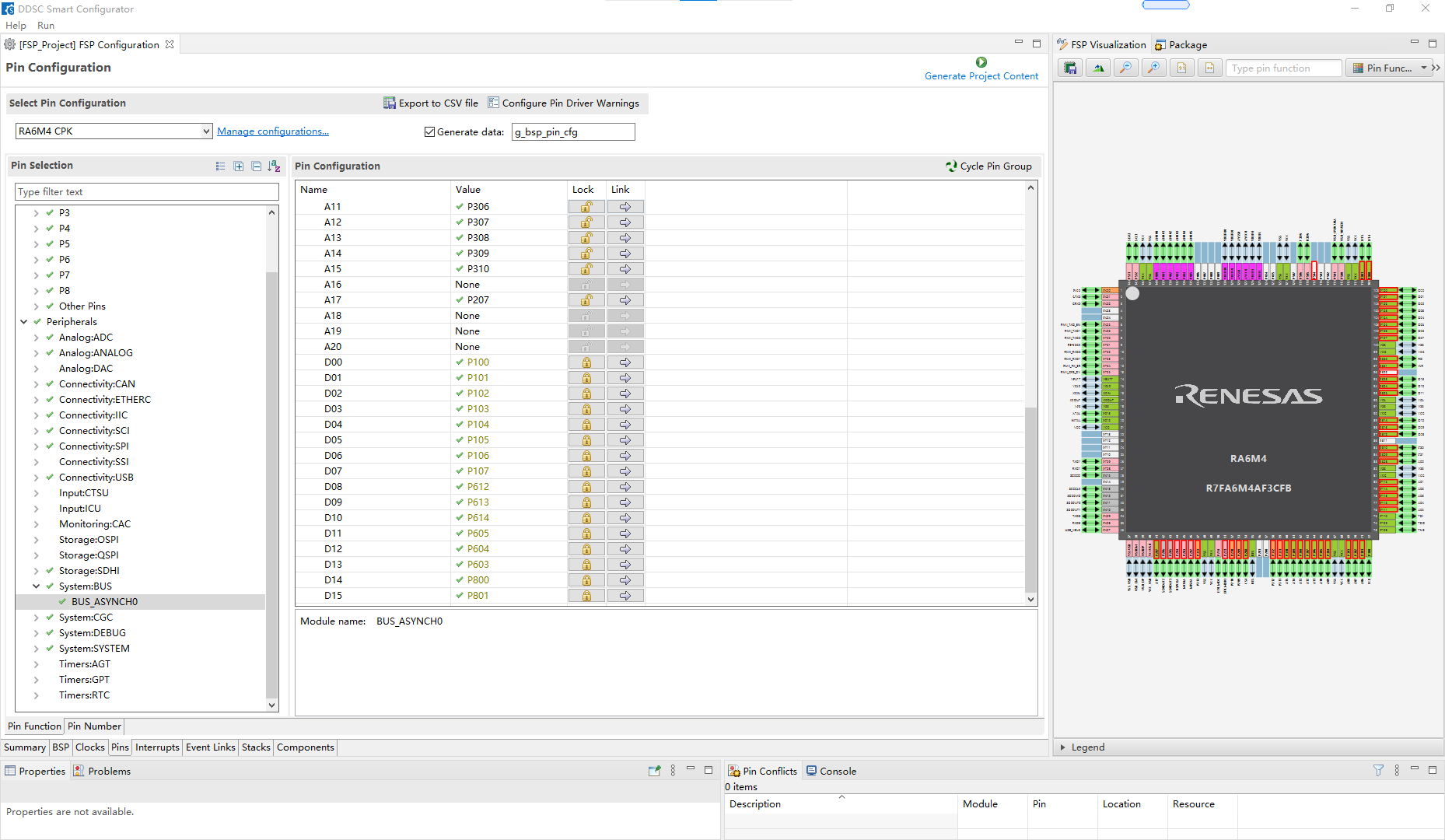The width and height of the screenshot is (1445, 840).
Task: Switch to the Clocks tab
Action: pos(90,747)
